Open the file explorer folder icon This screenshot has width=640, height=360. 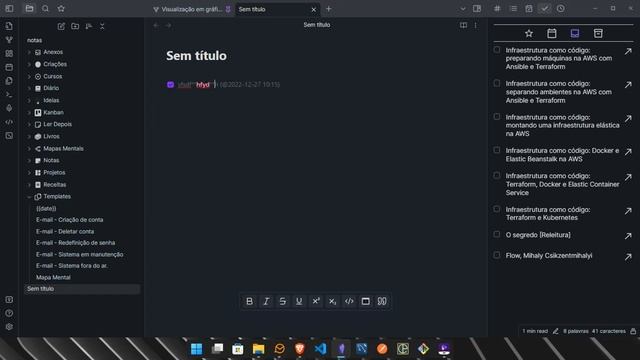click(x=29, y=9)
